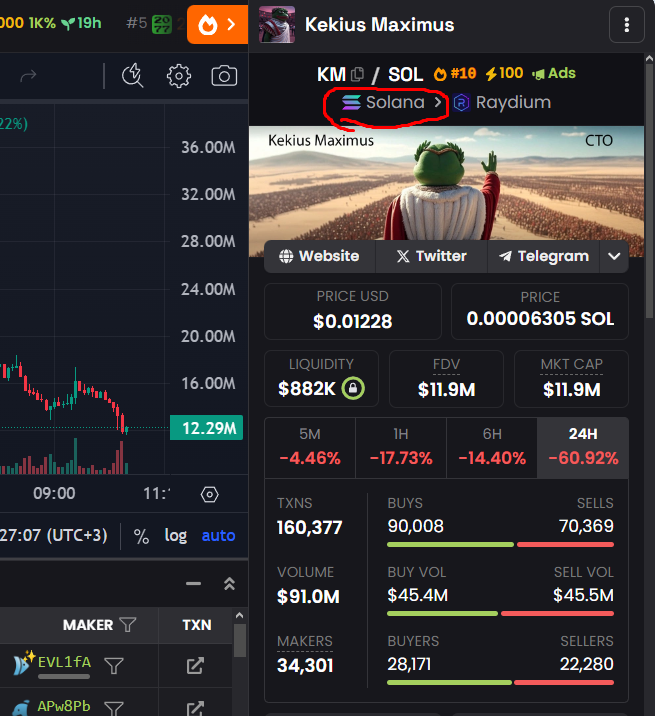Click the Ads megaphone label
655x716 pixels.
554,73
